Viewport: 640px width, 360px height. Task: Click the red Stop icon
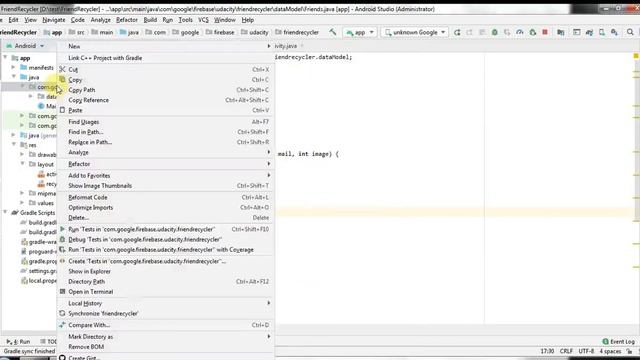point(545,32)
